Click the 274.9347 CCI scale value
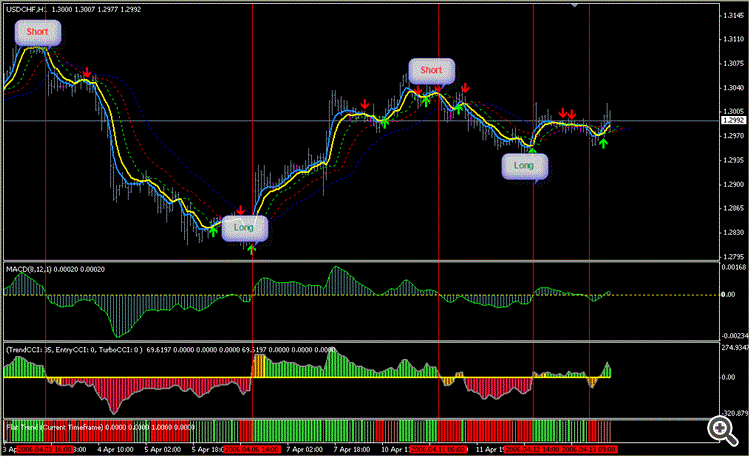The image size is (750, 457). (735, 347)
